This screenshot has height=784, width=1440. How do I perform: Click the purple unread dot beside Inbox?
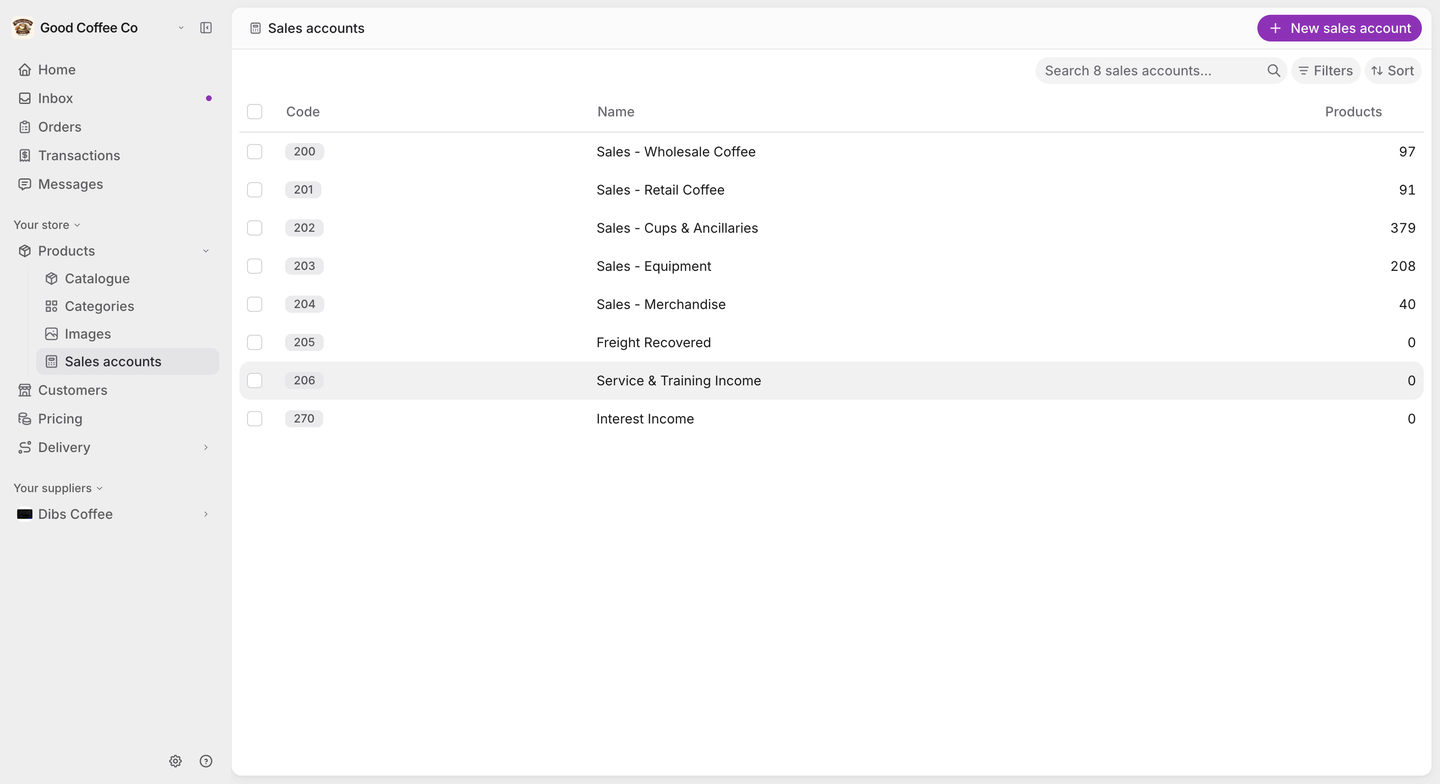[x=208, y=98]
